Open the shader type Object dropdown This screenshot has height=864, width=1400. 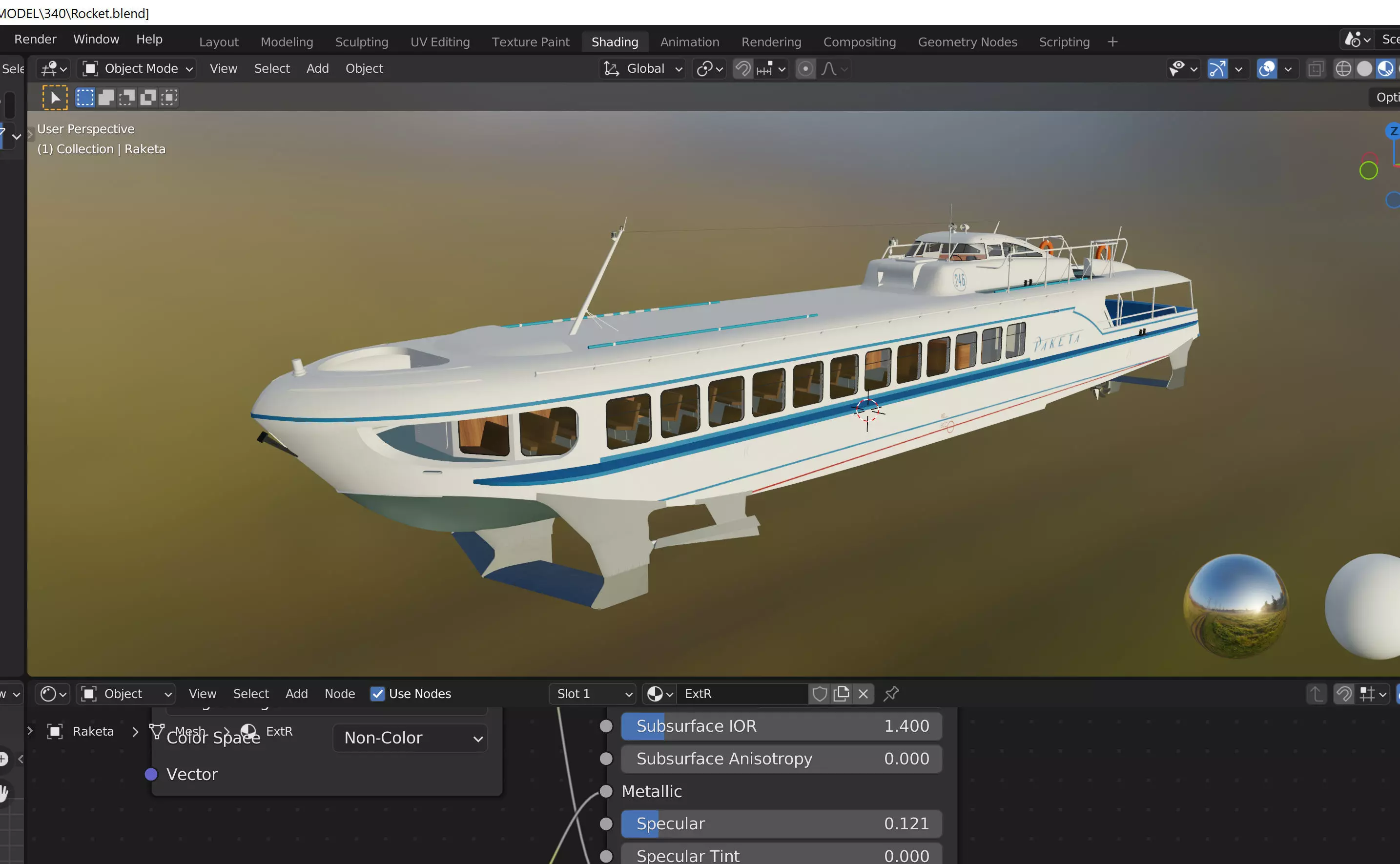tap(126, 694)
